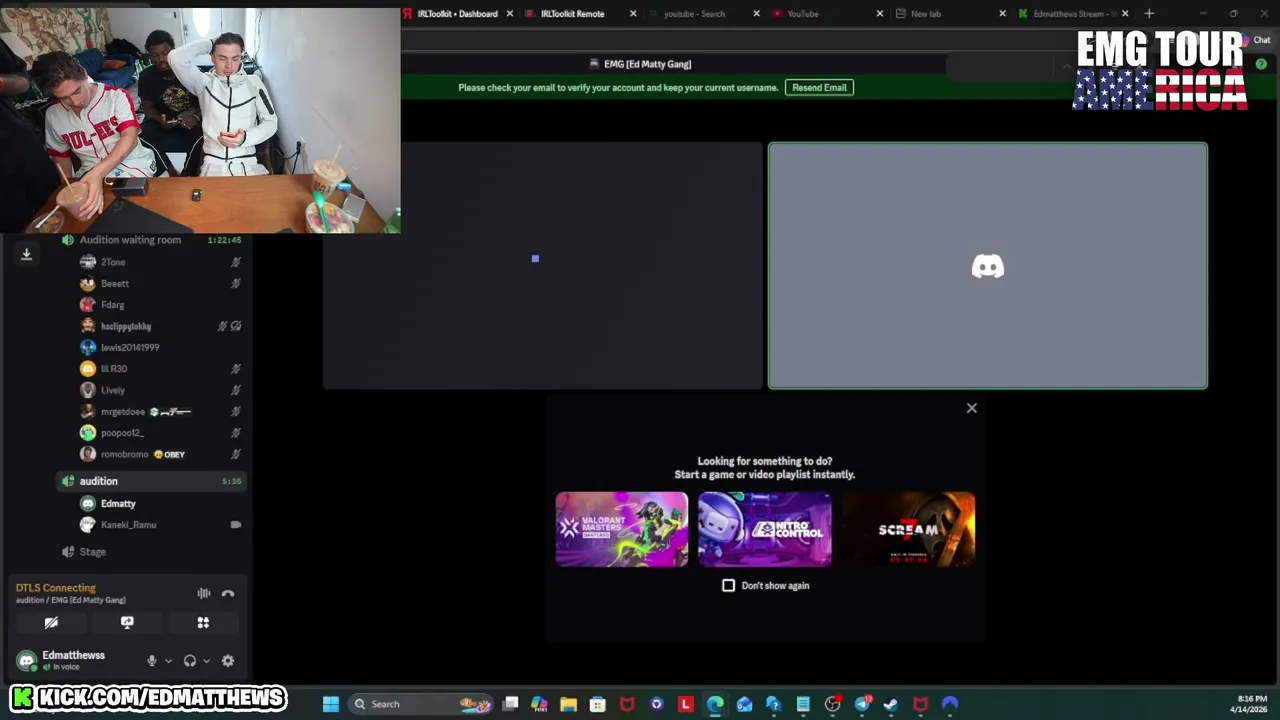The image size is (1280, 720).
Task: Toggle microphone mute for Edmatthewss
Action: click(x=152, y=660)
